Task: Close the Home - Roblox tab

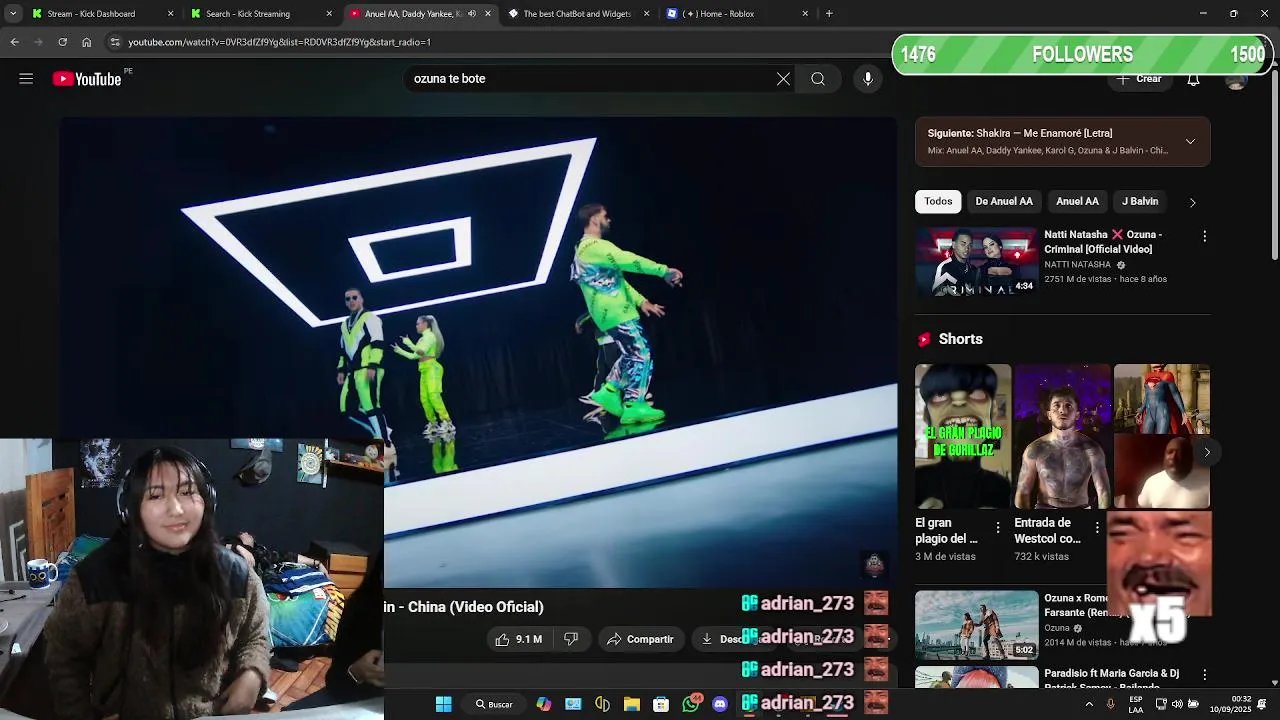Action: (805, 14)
